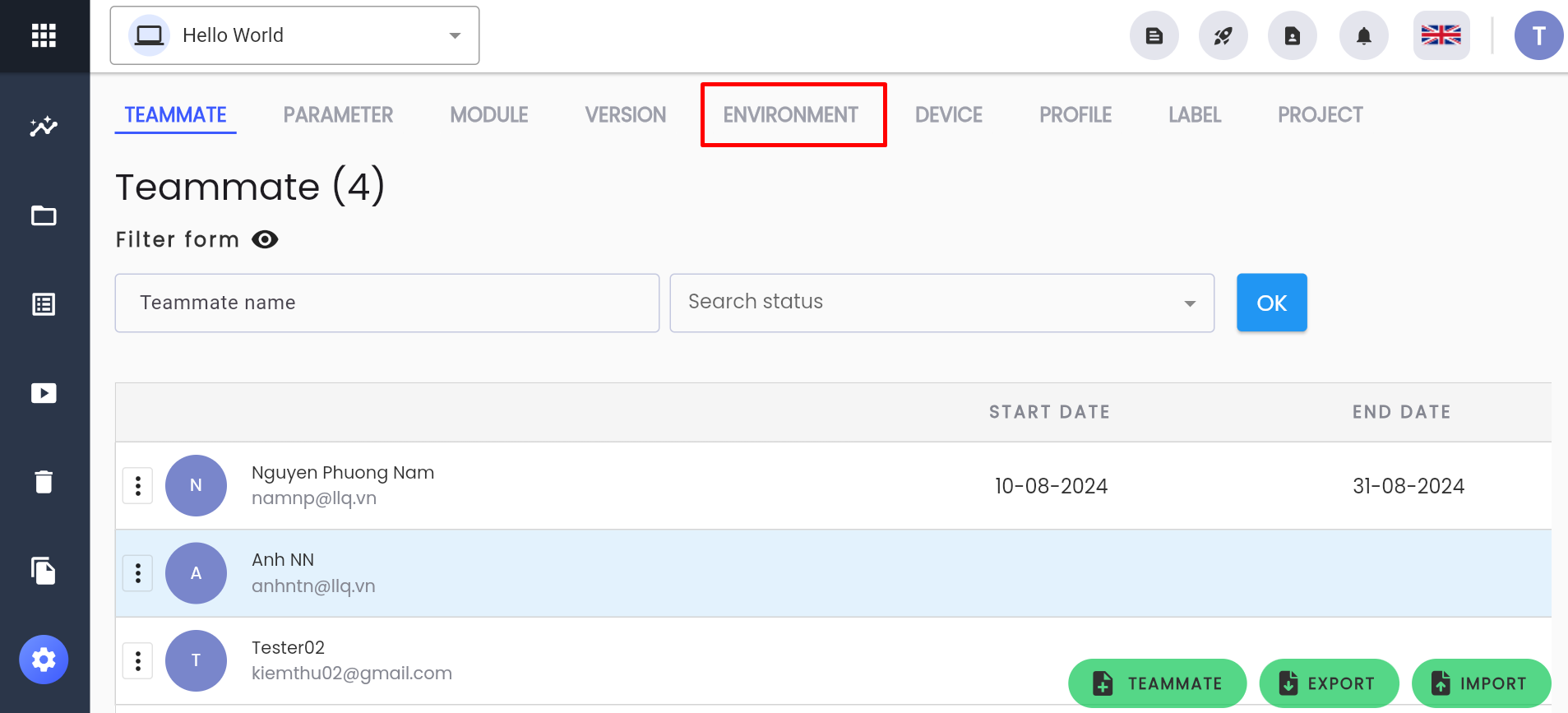
Task: Open the apps grid menu icon
Action: 44,35
